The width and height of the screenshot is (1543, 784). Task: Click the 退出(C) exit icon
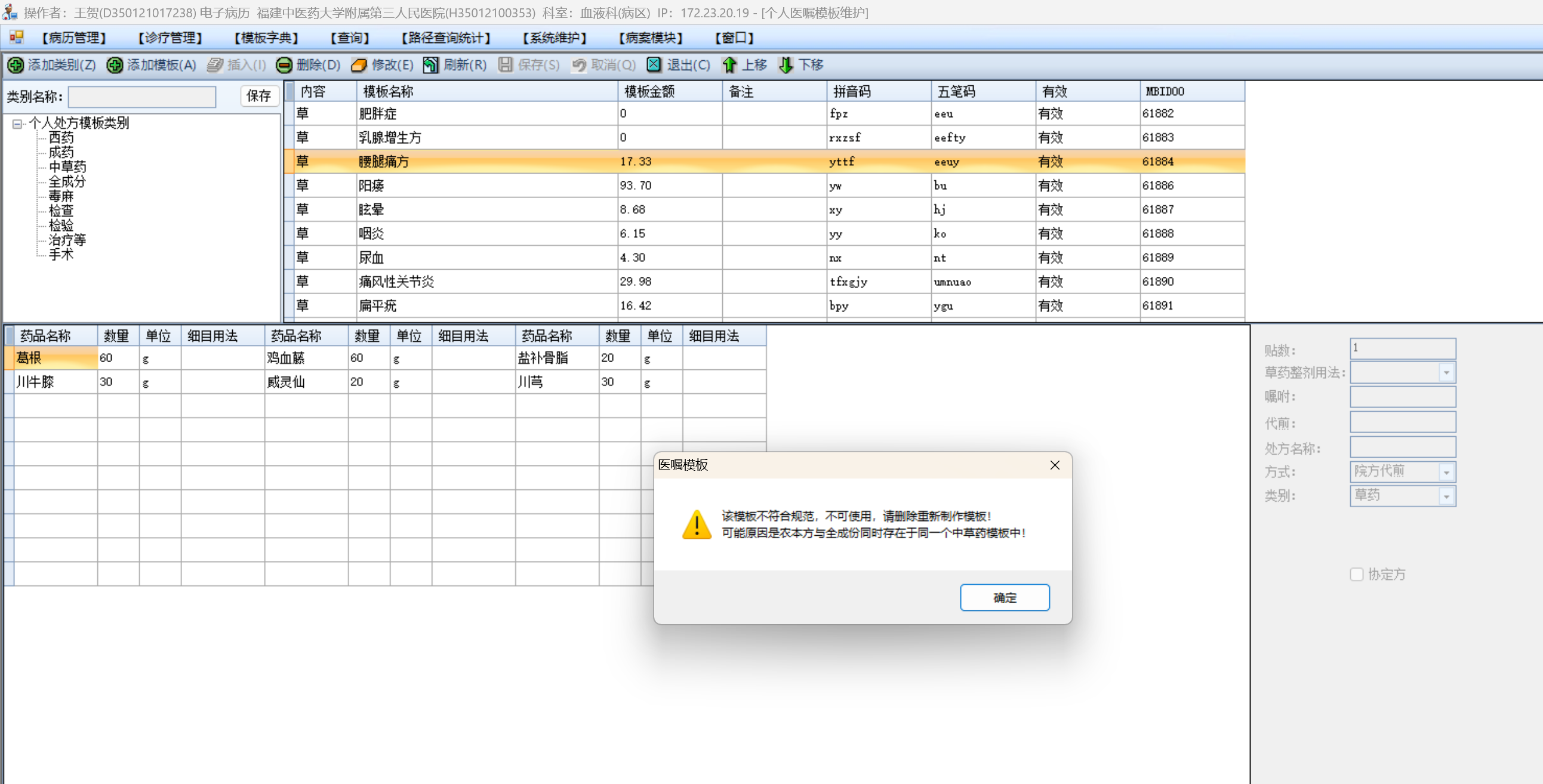click(654, 64)
